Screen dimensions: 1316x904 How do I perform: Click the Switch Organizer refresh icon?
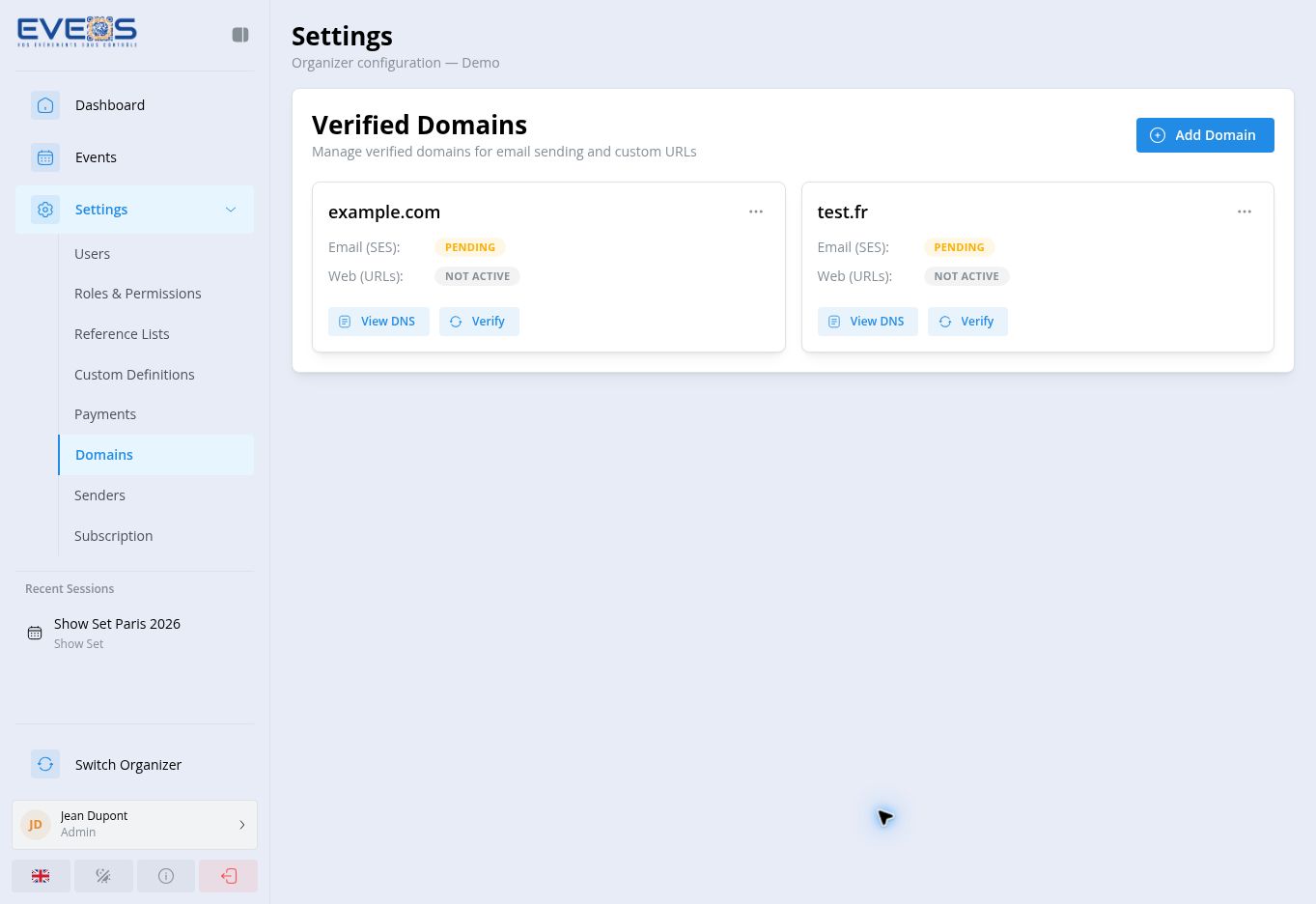45,764
